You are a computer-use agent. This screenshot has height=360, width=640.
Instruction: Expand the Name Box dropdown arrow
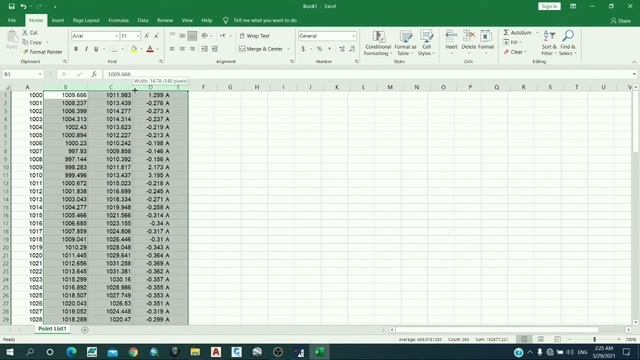tap(40, 74)
